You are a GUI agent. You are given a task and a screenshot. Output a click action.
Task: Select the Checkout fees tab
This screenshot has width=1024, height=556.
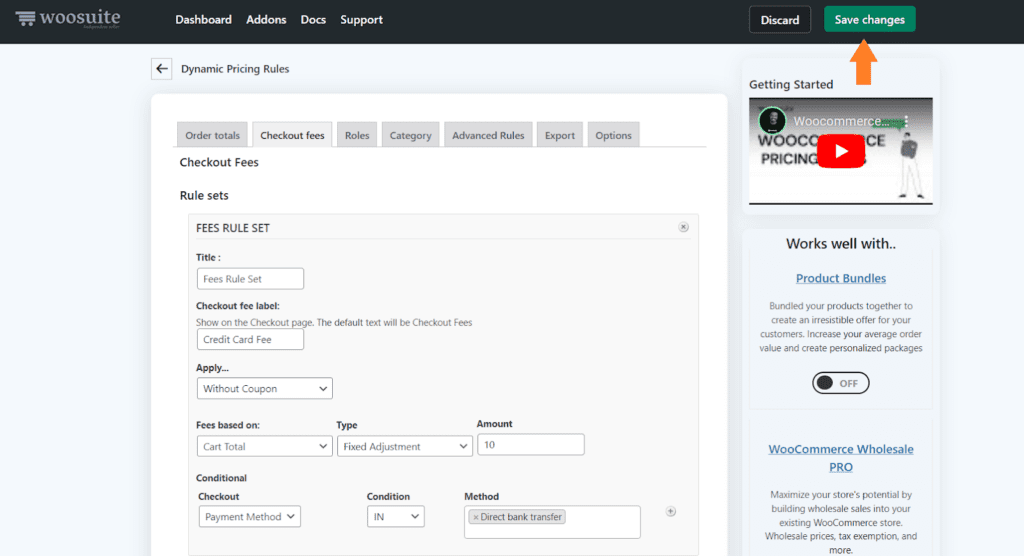point(292,135)
